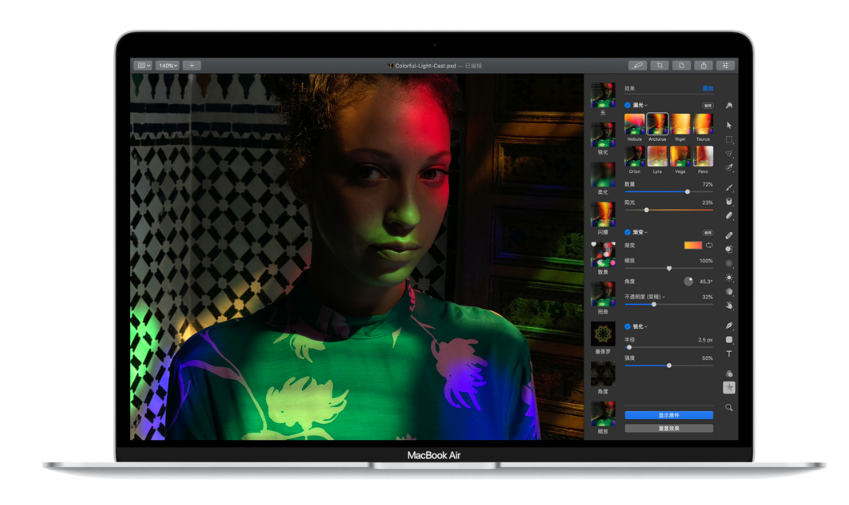
Task: Click the 半径 radius slider handle
Action: (x=629, y=347)
